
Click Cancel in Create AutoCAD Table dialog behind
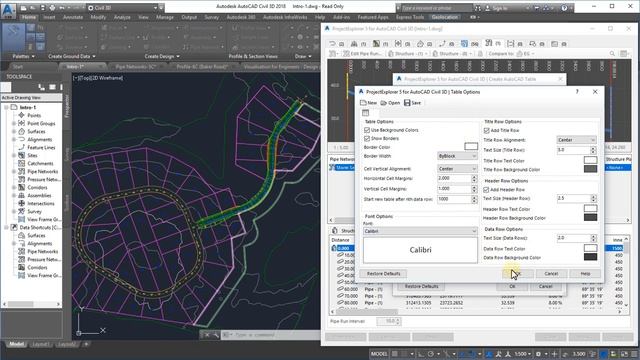click(x=545, y=286)
